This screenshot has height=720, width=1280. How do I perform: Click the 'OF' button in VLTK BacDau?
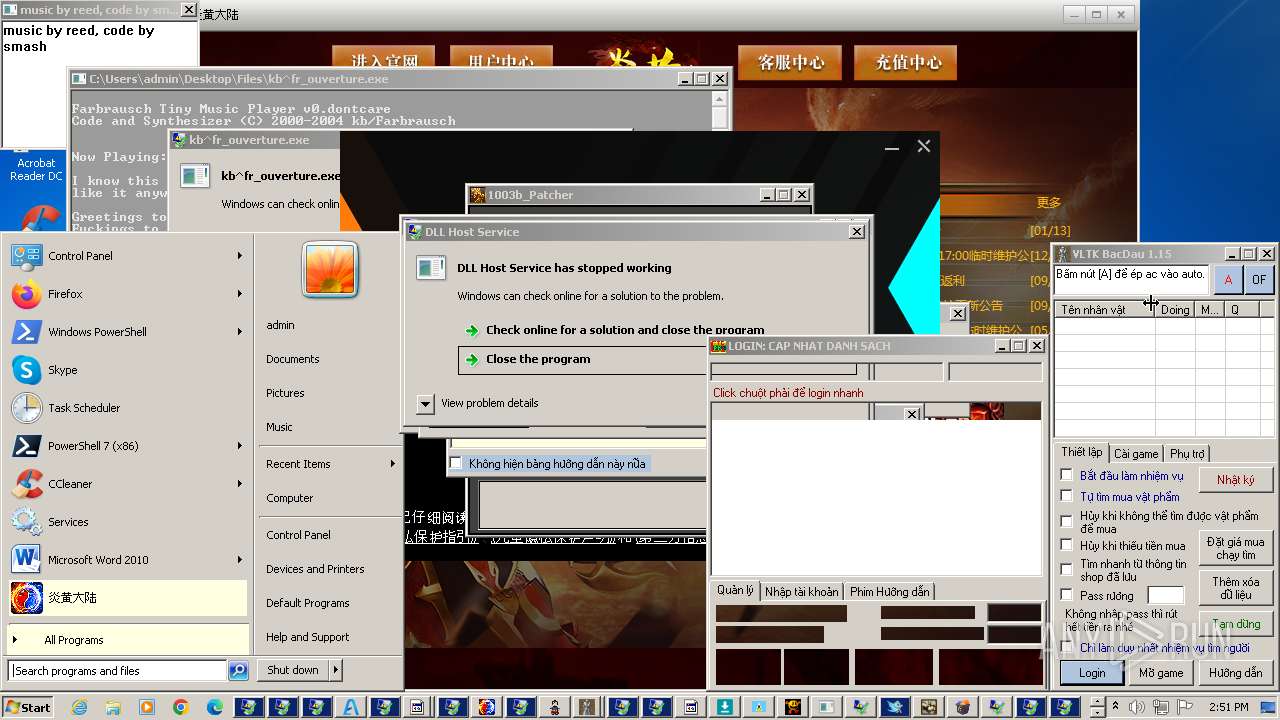[x=1259, y=280]
